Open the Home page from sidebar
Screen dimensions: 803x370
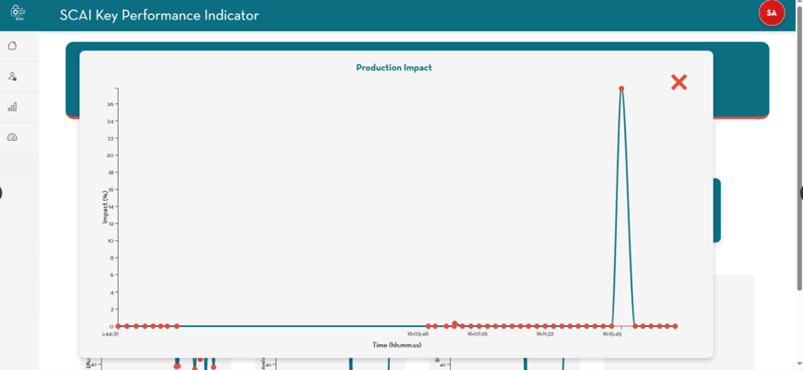12,46
